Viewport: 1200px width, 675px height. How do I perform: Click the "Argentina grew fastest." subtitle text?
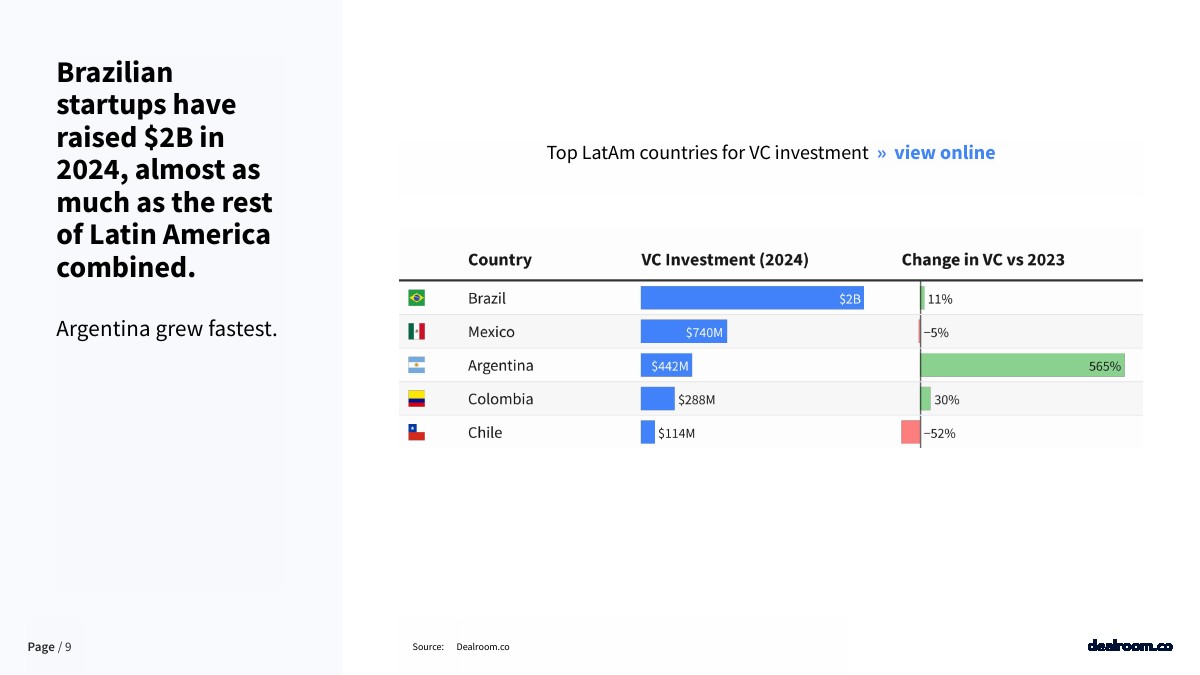coord(166,329)
